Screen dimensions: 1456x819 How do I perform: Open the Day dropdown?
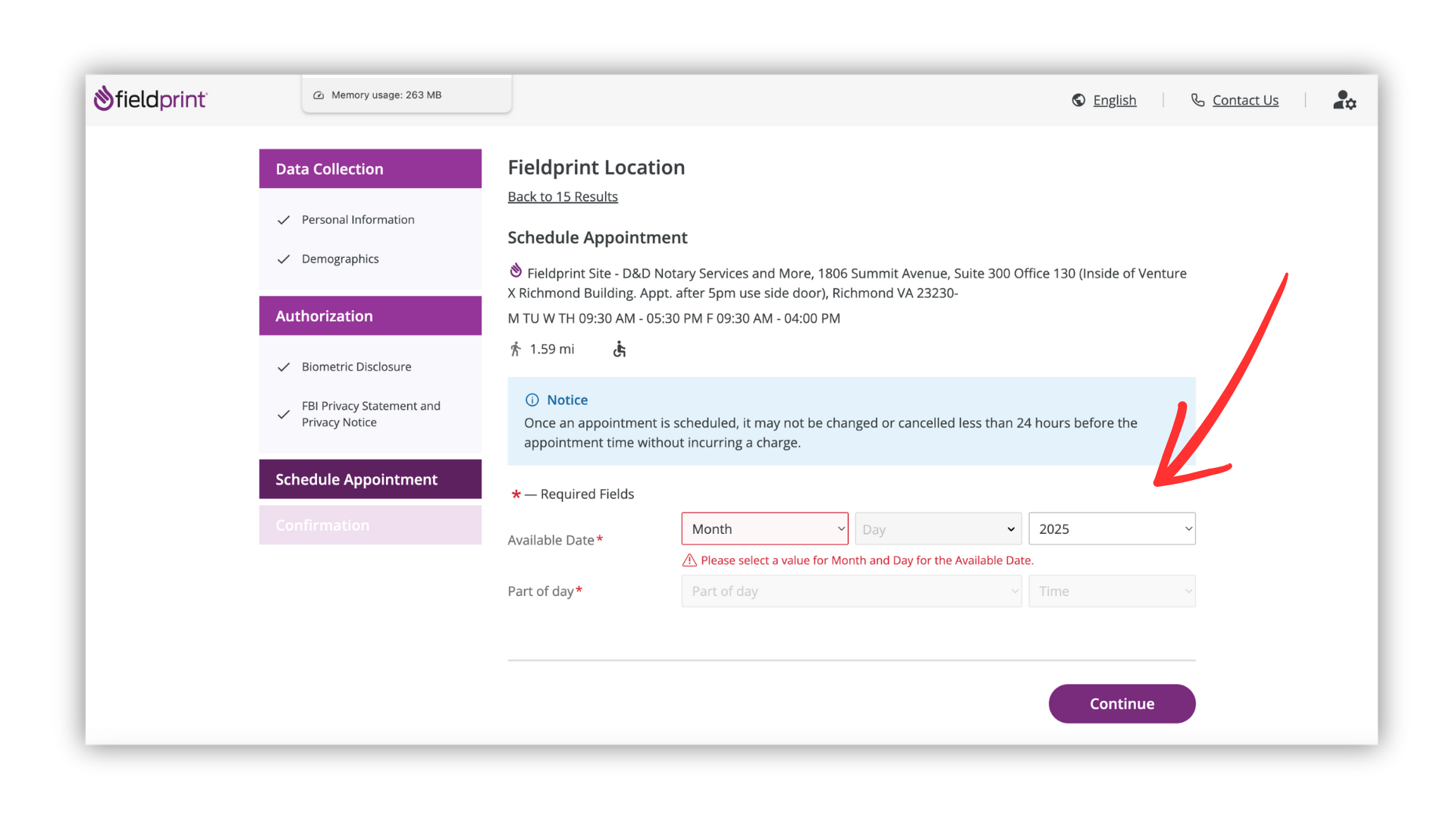pos(938,529)
